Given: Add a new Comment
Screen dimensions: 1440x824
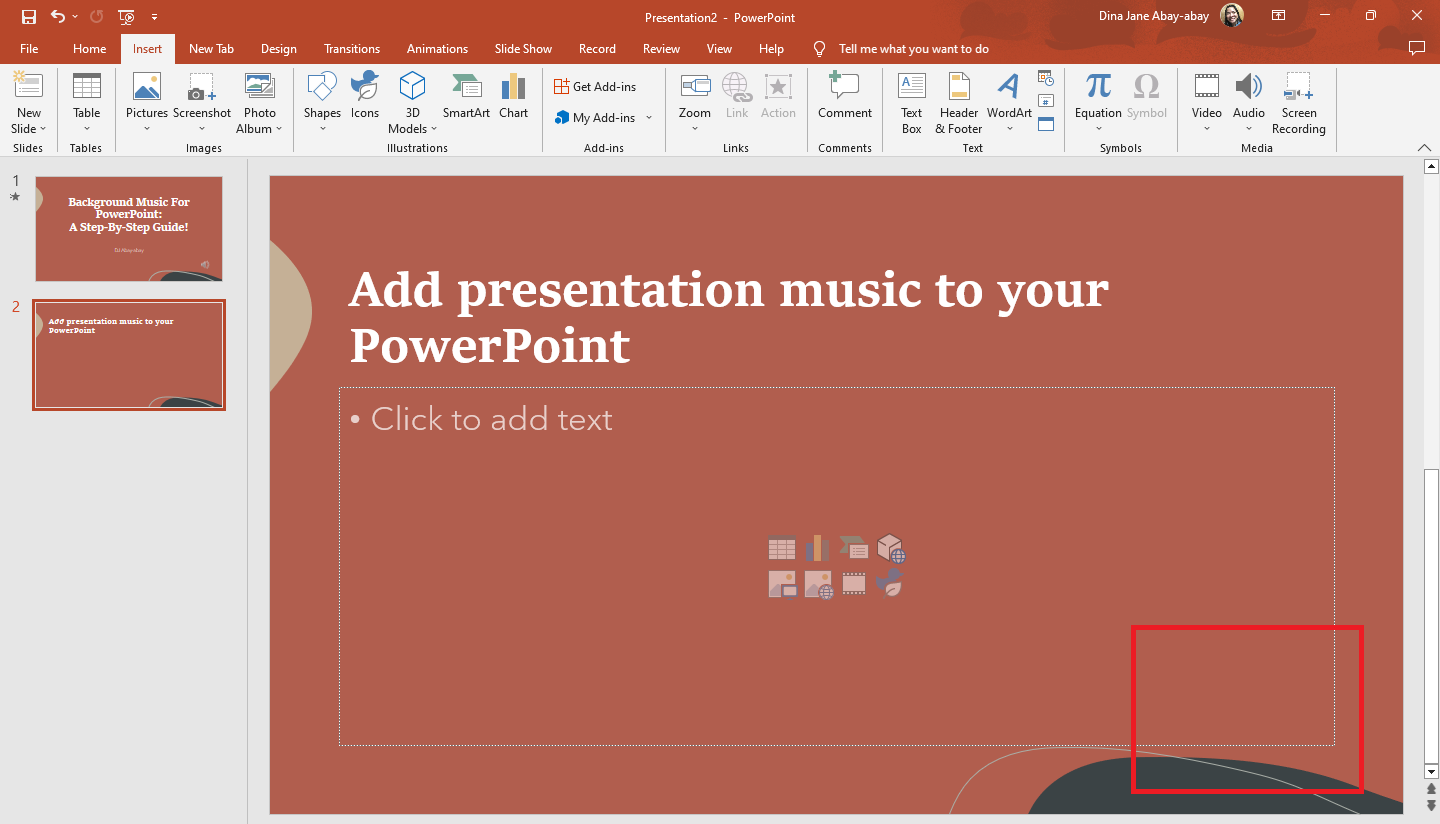Looking at the screenshot, I should click(844, 95).
